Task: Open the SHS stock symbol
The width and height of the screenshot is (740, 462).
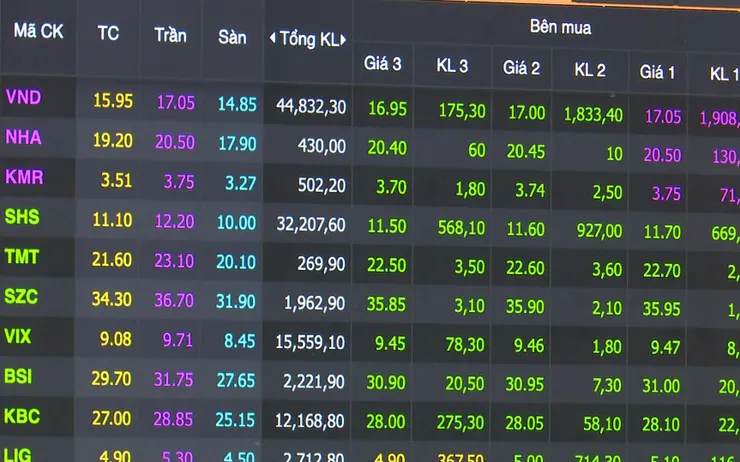Action: point(22,217)
